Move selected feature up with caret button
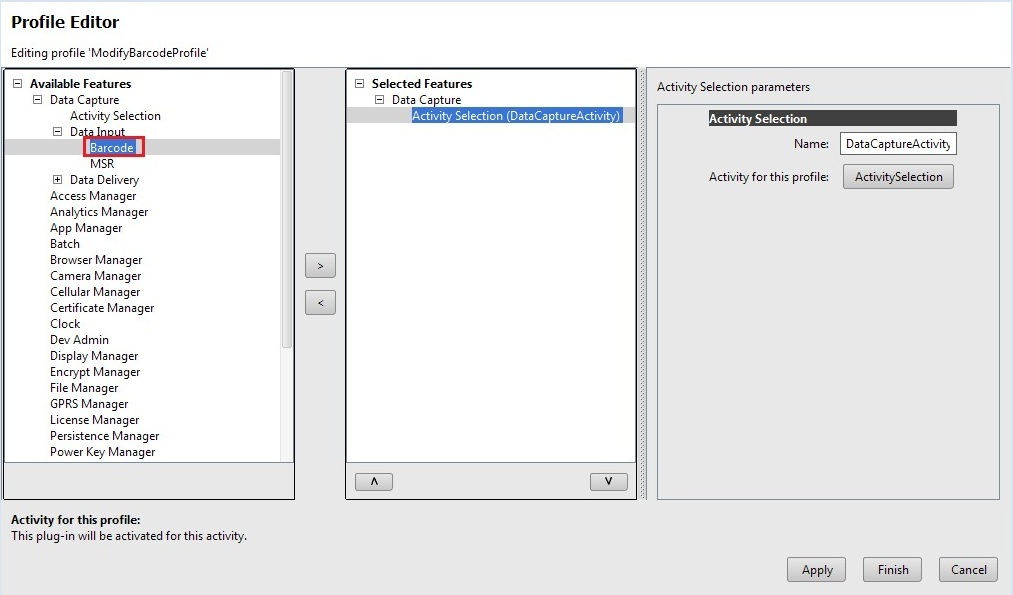1013x595 pixels. [x=374, y=481]
